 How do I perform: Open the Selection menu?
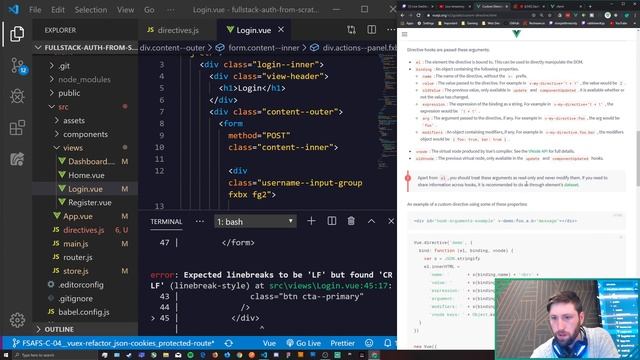(x=91, y=10)
